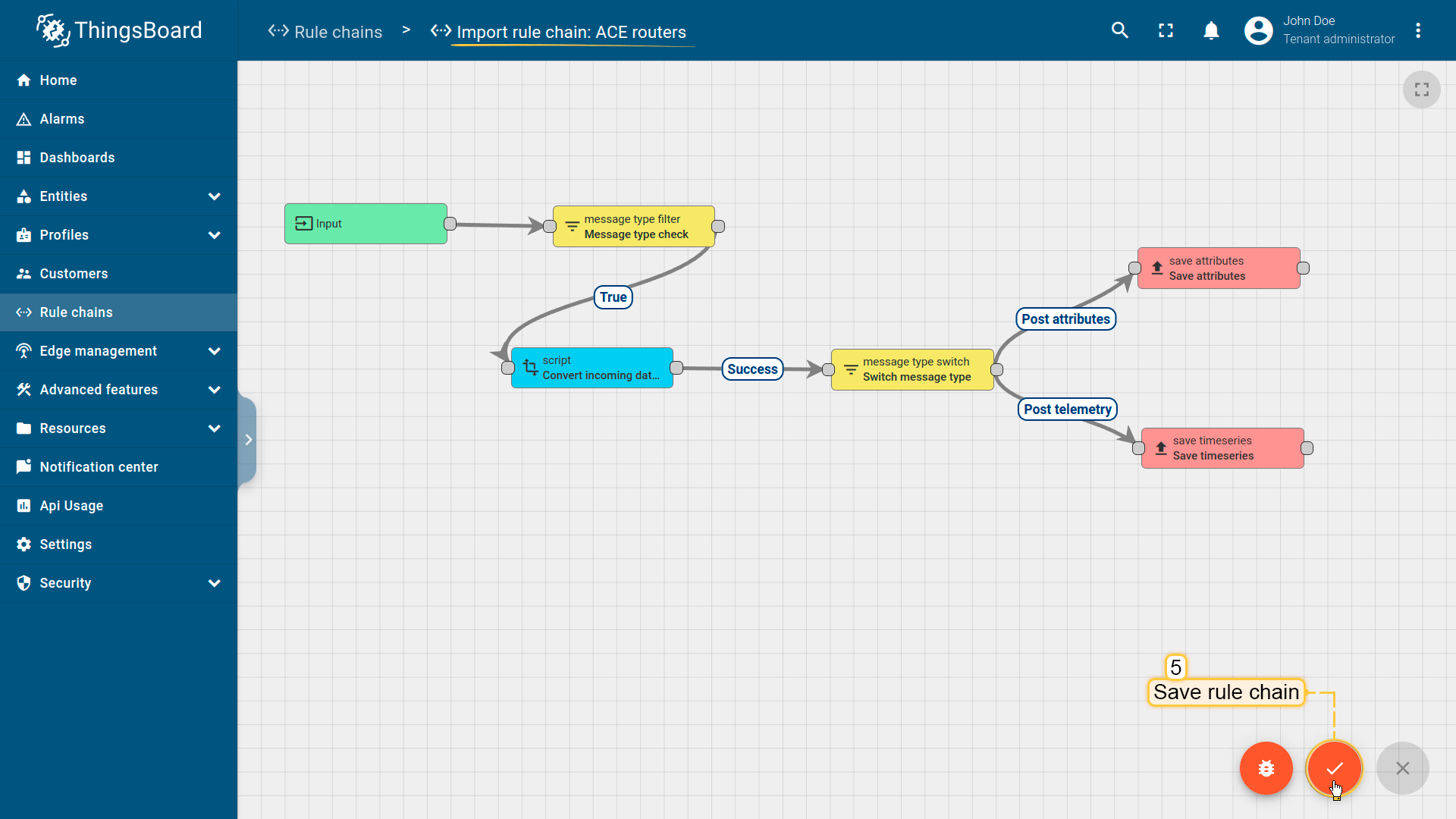Open Notification center menu item
Viewport: 1456px width, 819px height.
(x=99, y=467)
